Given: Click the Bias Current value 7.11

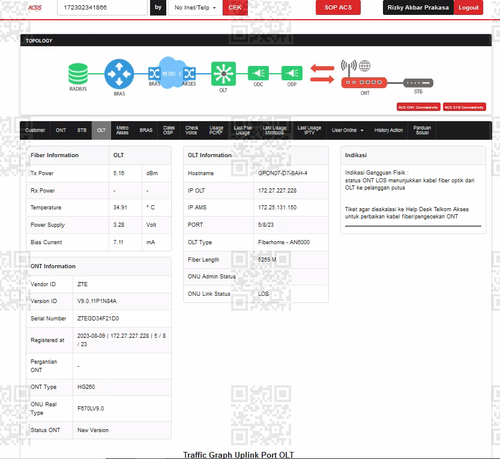Looking at the screenshot, I should 118,242.
